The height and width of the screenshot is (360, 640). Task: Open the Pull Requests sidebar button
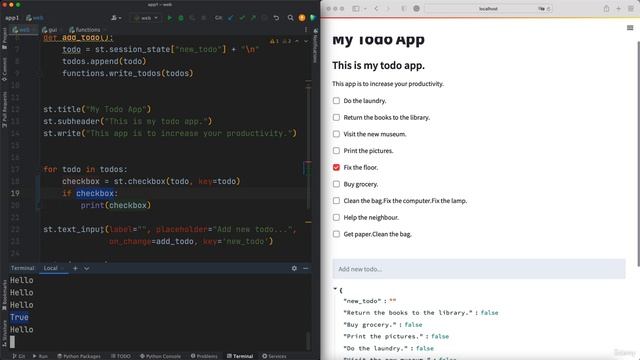(4, 109)
